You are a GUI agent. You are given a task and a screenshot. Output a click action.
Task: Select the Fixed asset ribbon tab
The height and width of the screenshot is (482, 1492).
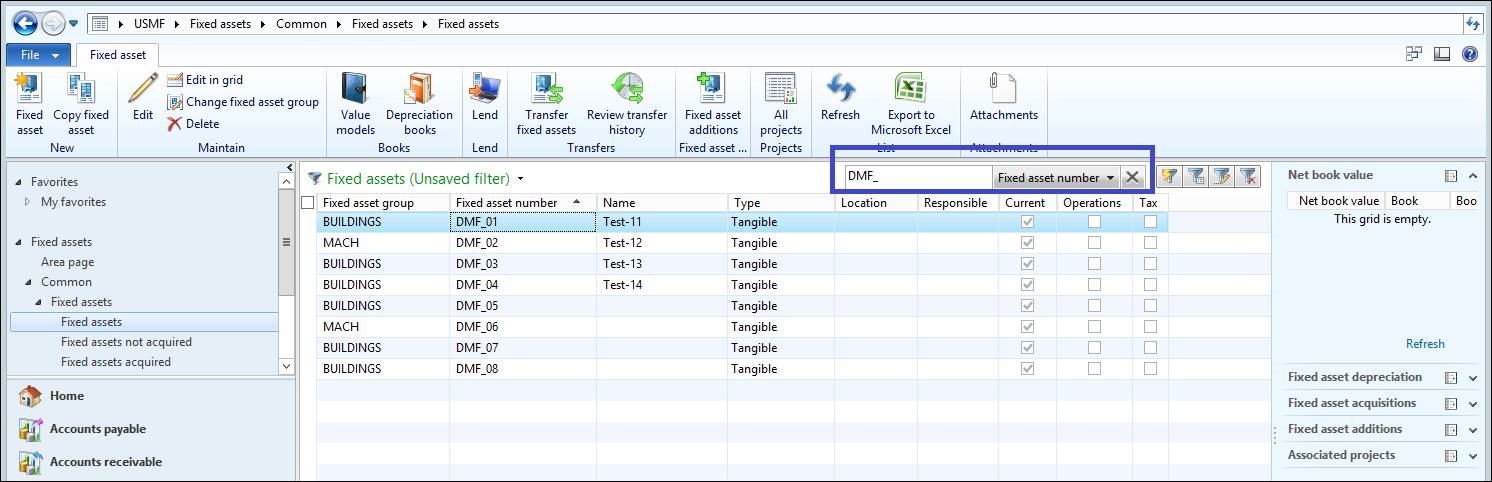(118, 55)
